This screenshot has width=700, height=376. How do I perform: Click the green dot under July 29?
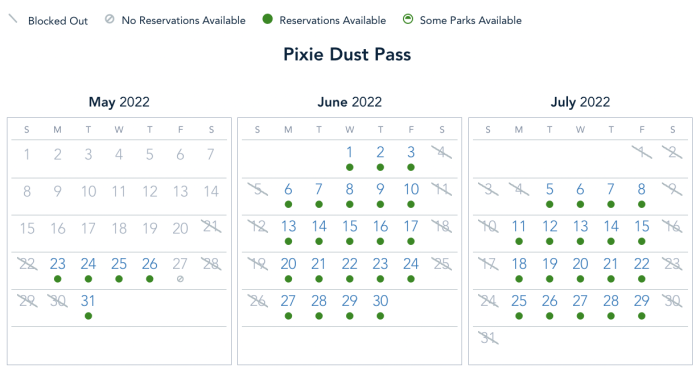642,316
